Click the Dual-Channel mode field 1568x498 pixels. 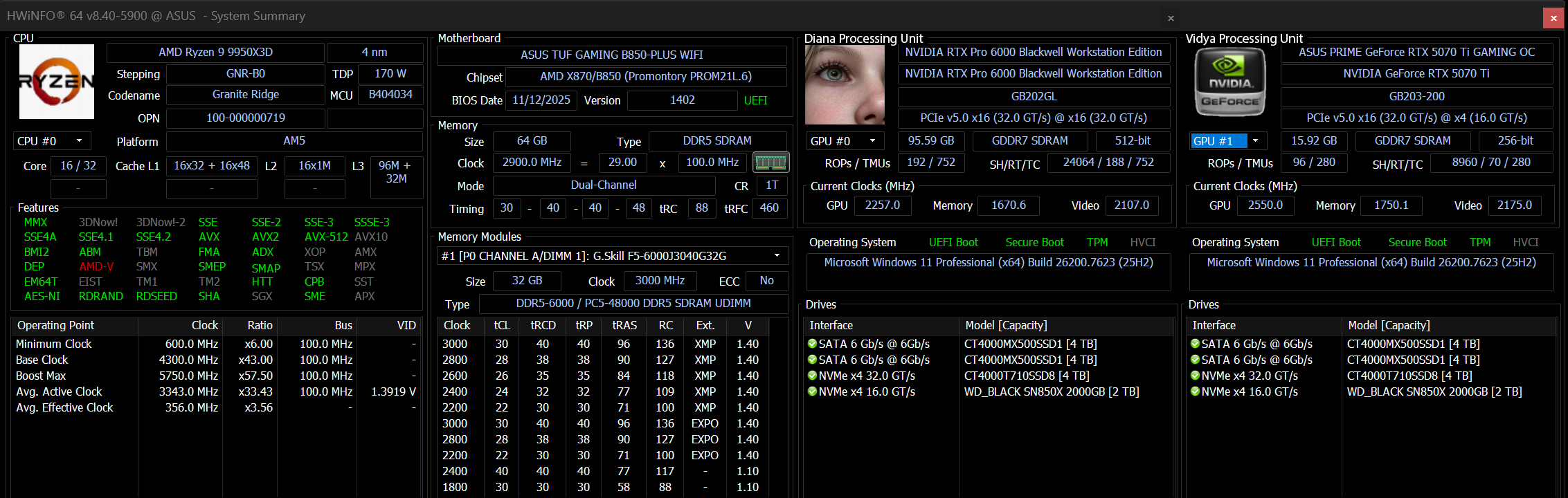point(604,185)
